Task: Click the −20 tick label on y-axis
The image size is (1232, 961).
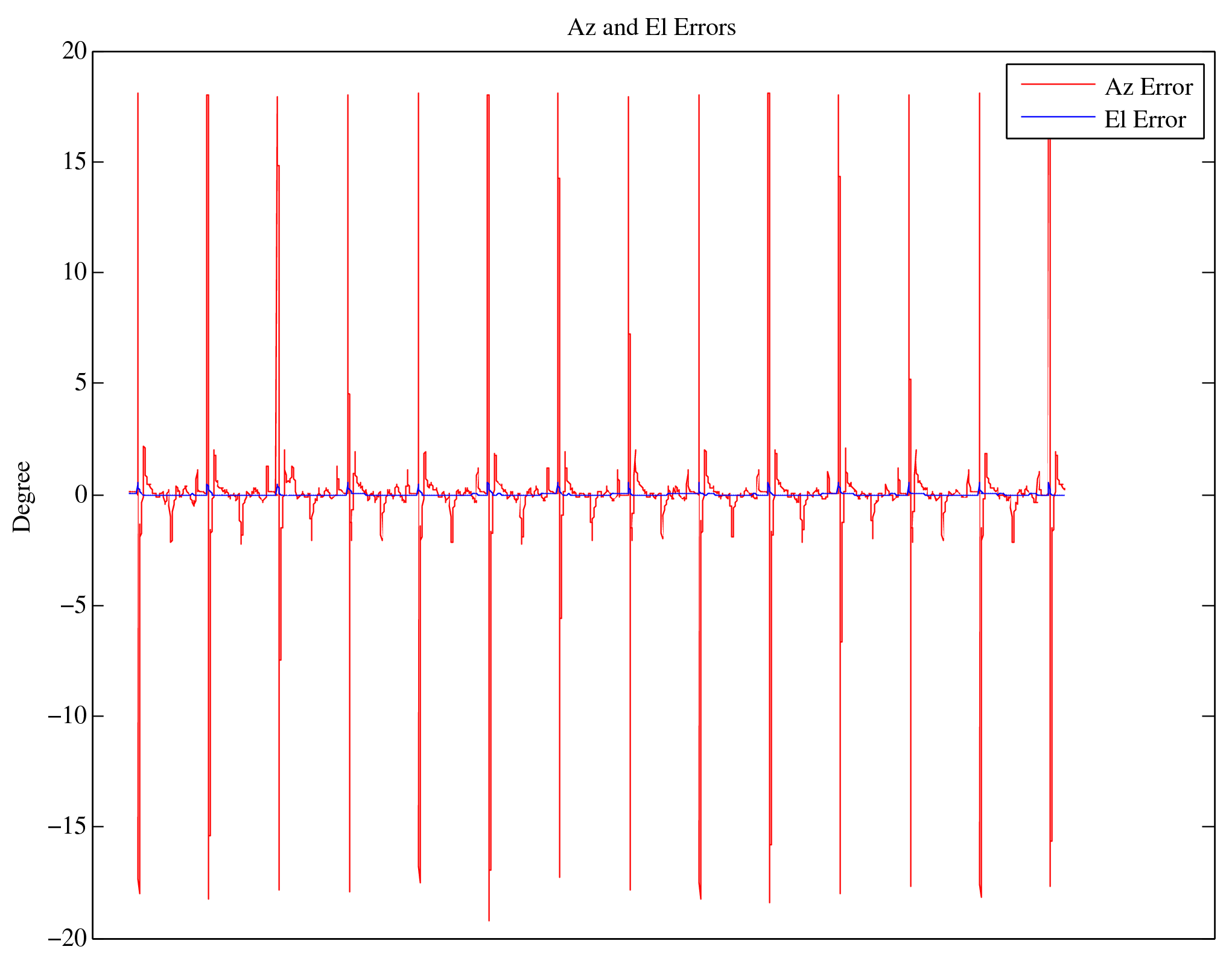Action: [x=68, y=937]
